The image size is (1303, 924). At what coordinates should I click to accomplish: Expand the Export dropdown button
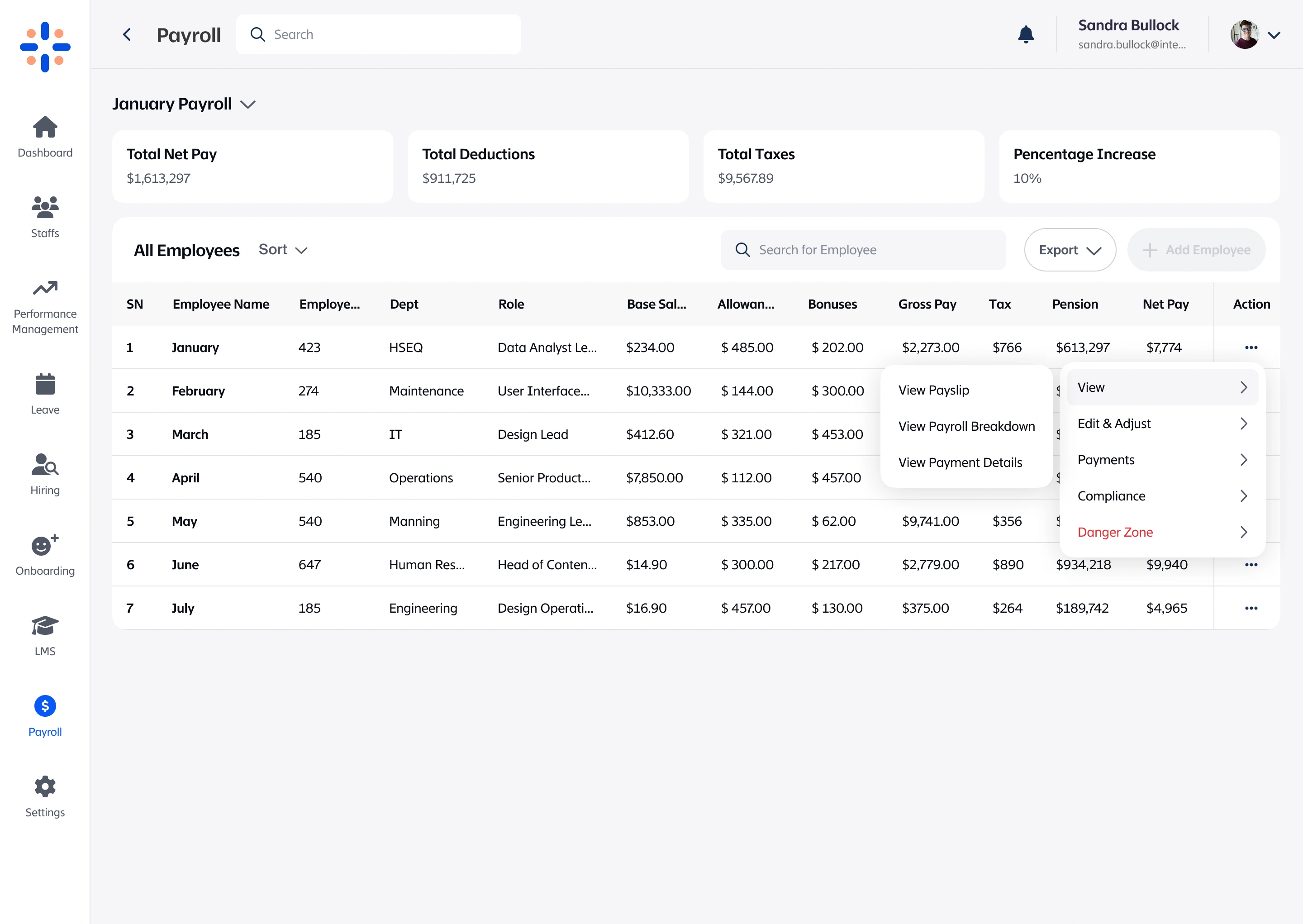point(1069,250)
